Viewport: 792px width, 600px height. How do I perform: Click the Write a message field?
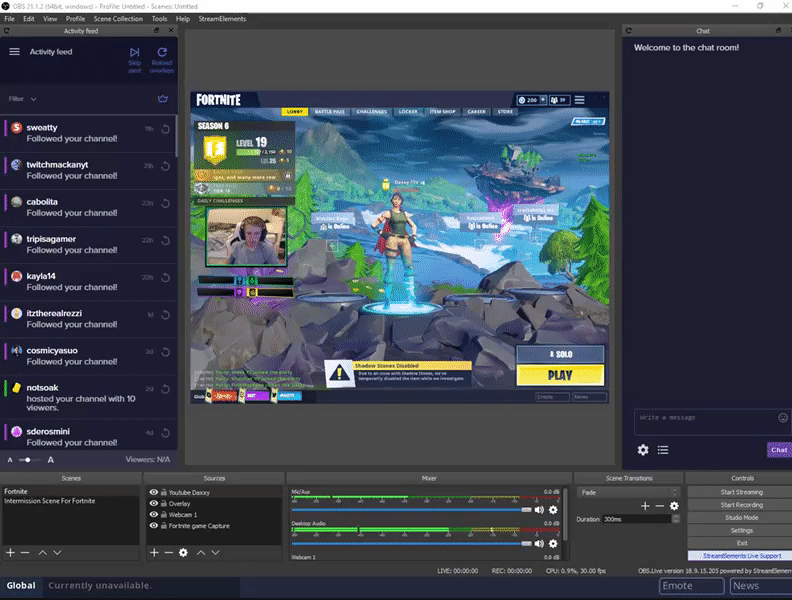tap(707, 422)
